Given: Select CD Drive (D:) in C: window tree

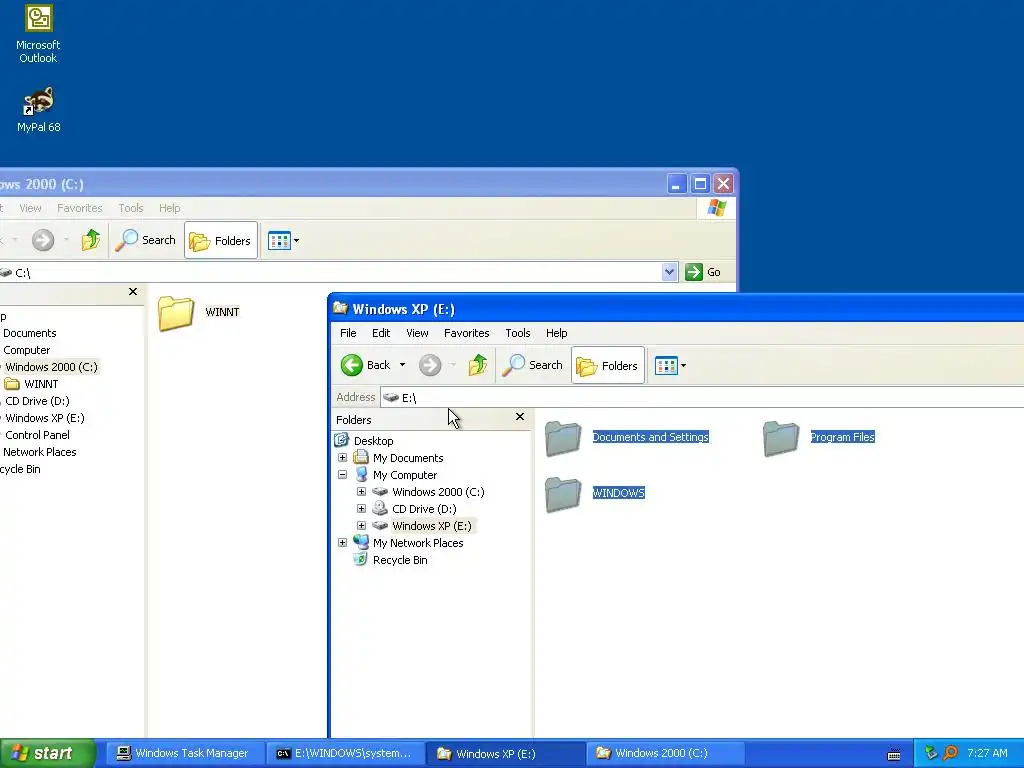Looking at the screenshot, I should click(x=37, y=401).
